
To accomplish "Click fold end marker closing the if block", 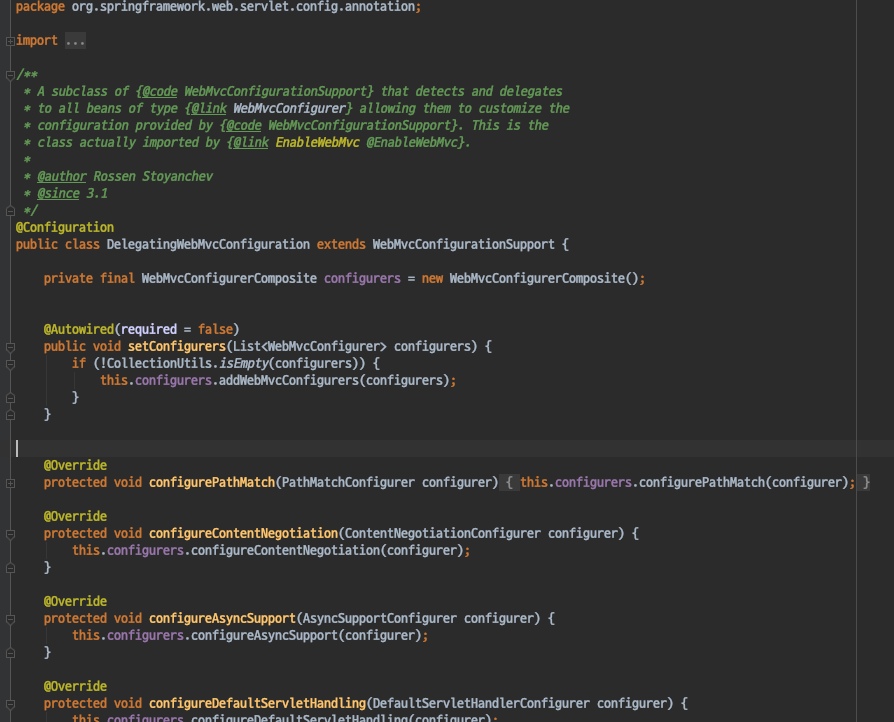I will click(10, 398).
